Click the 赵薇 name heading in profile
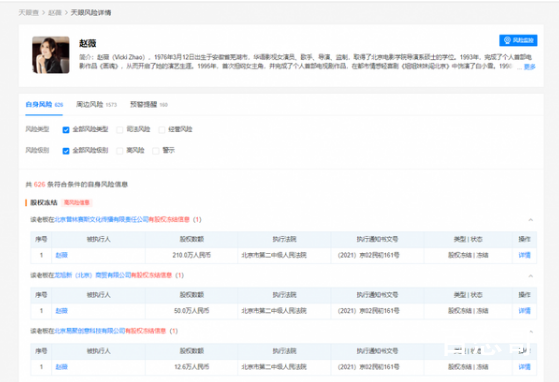The width and height of the screenshot is (559, 382). (x=88, y=43)
